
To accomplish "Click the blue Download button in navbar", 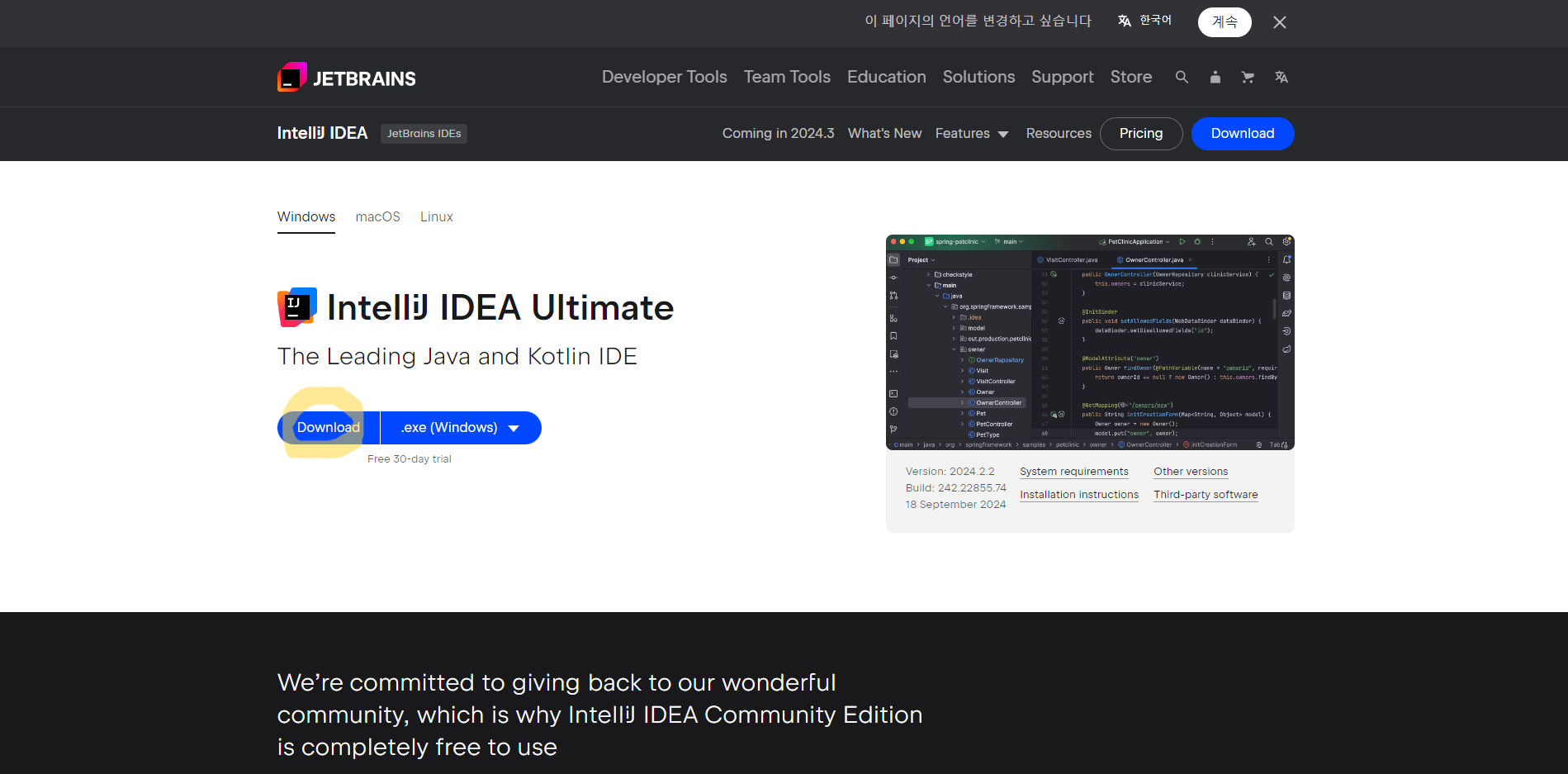I will pyautogui.click(x=1243, y=134).
